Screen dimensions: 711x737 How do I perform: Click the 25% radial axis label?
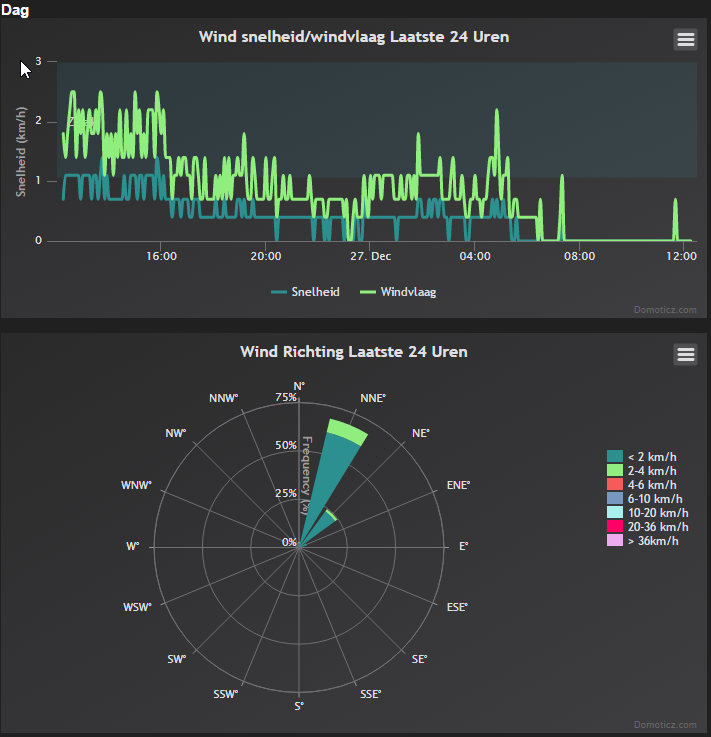click(x=286, y=493)
